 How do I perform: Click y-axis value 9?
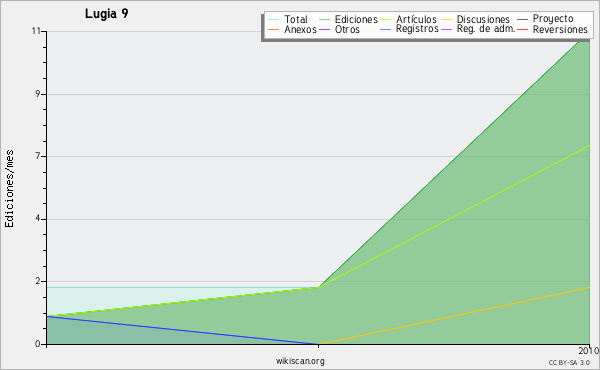tap(38, 94)
